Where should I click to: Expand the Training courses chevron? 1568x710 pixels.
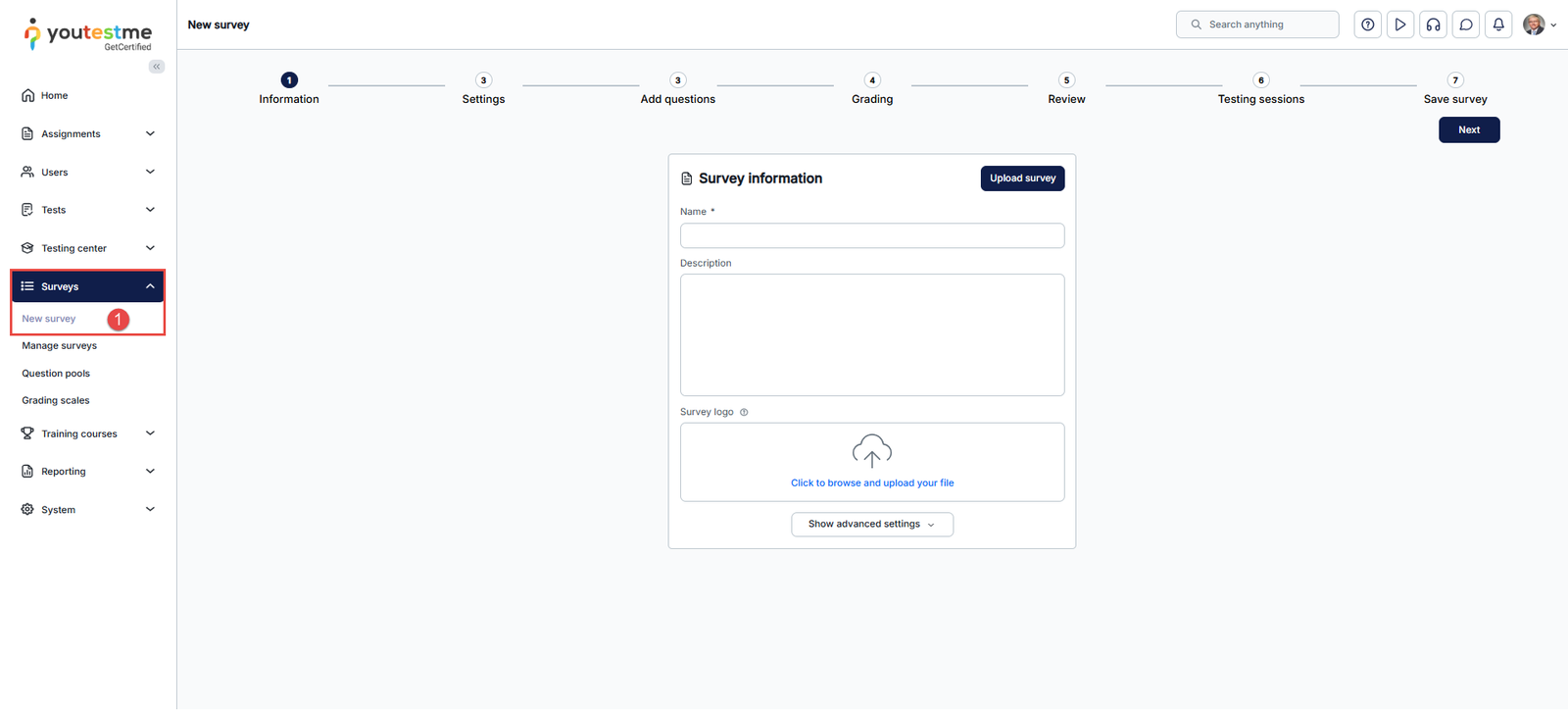point(150,433)
